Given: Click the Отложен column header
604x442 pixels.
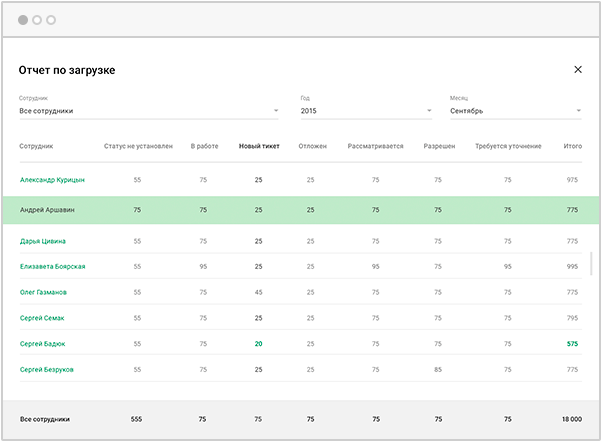Looking at the screenshot, I should pos(312,146).
